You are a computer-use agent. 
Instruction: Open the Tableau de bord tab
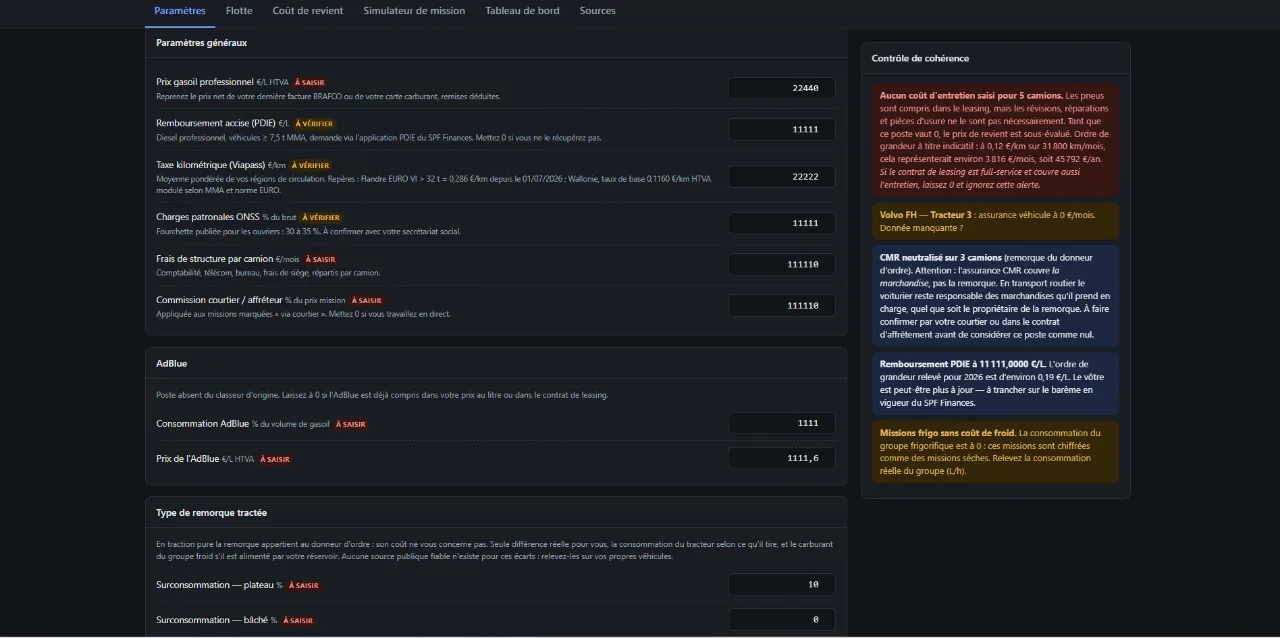click(522, 11)
